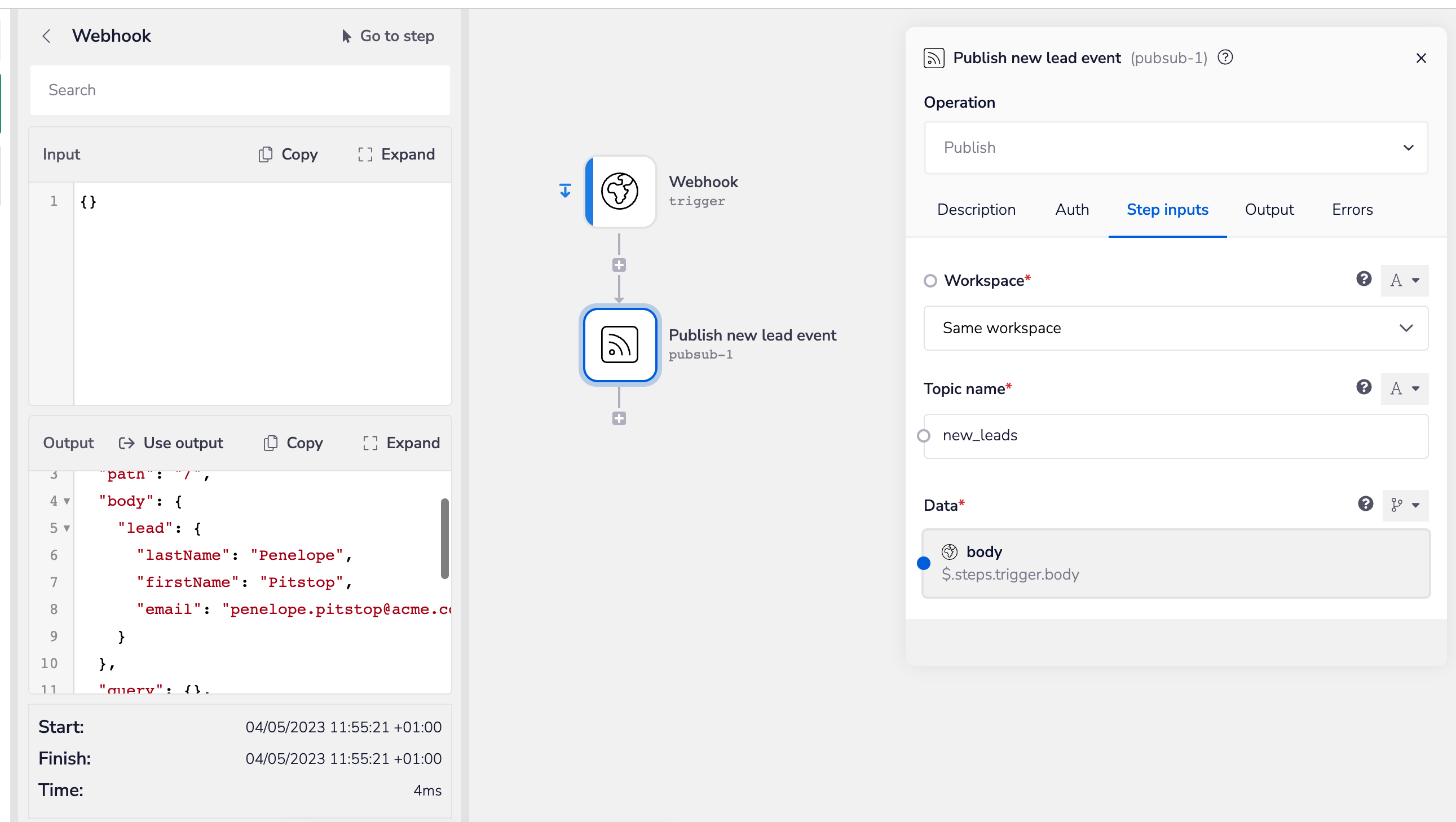Copy the Input JSON using its copy icon
Screen dimensions: 1456x822
[266, 154]
